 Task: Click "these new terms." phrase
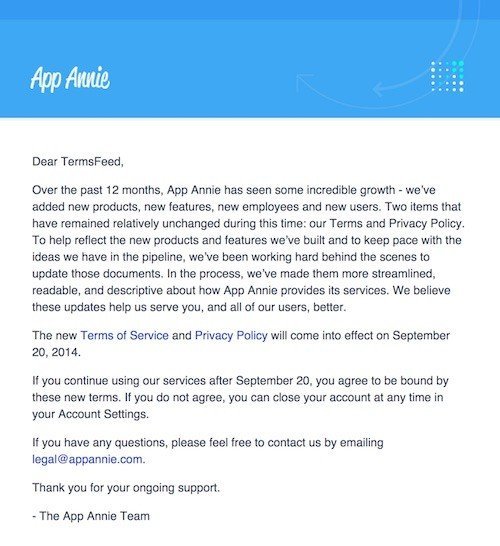tap(77, 397)
